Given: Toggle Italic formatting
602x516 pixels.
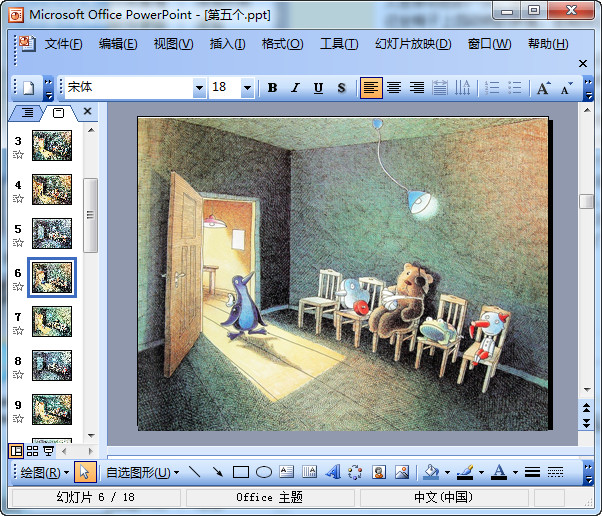Looking at the screenshot, I should pyautogui.click(x=295, y=88).
